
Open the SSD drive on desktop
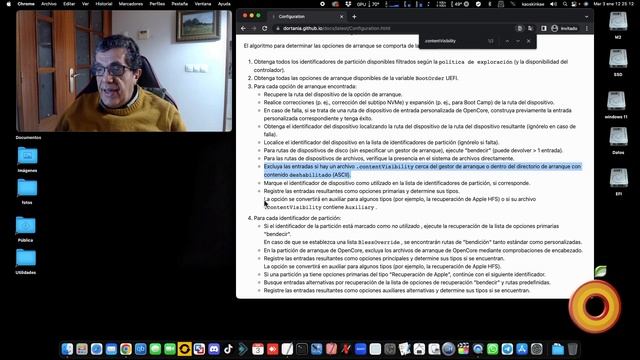point(618,59)
